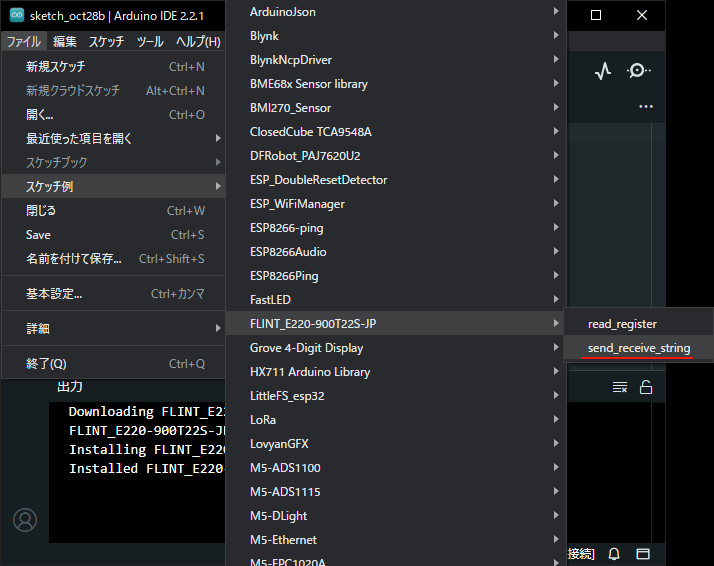Expand ESP_DoubleResetDetector examples
The image size is (714, 566).
click(x=396, y=180)
